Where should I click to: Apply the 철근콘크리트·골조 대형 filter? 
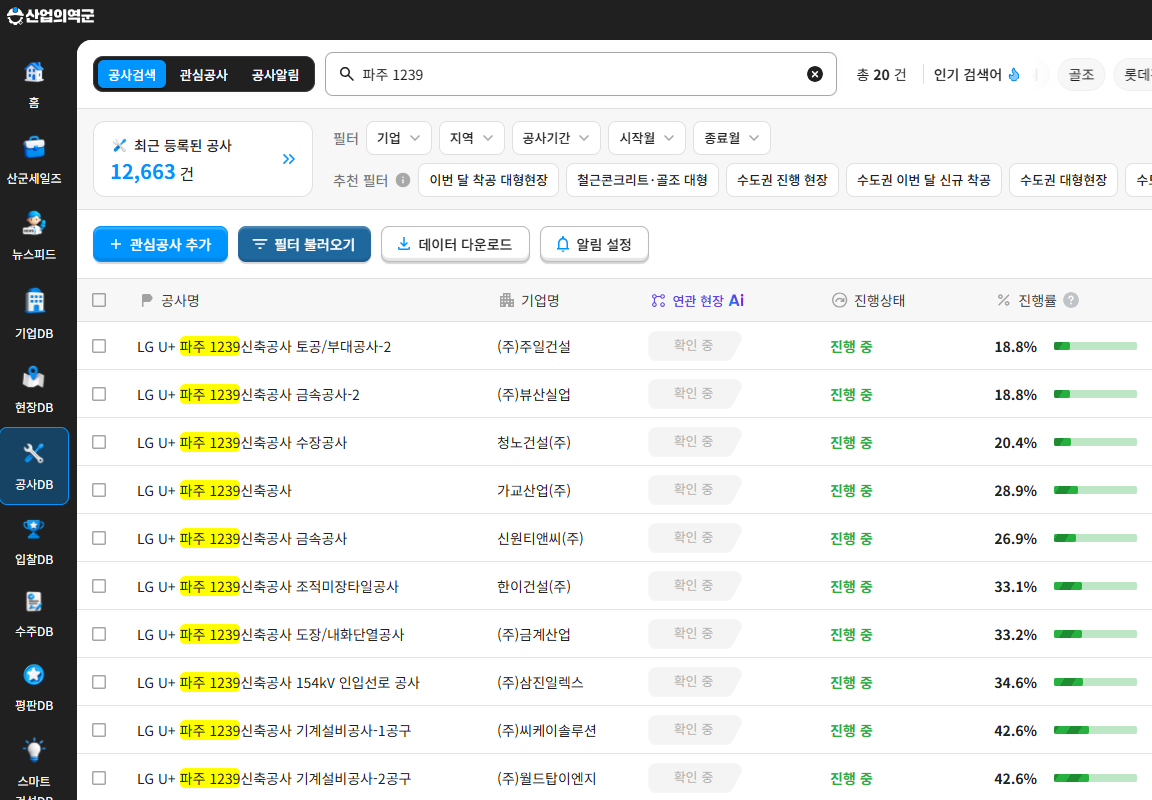(x=642, y=180)
